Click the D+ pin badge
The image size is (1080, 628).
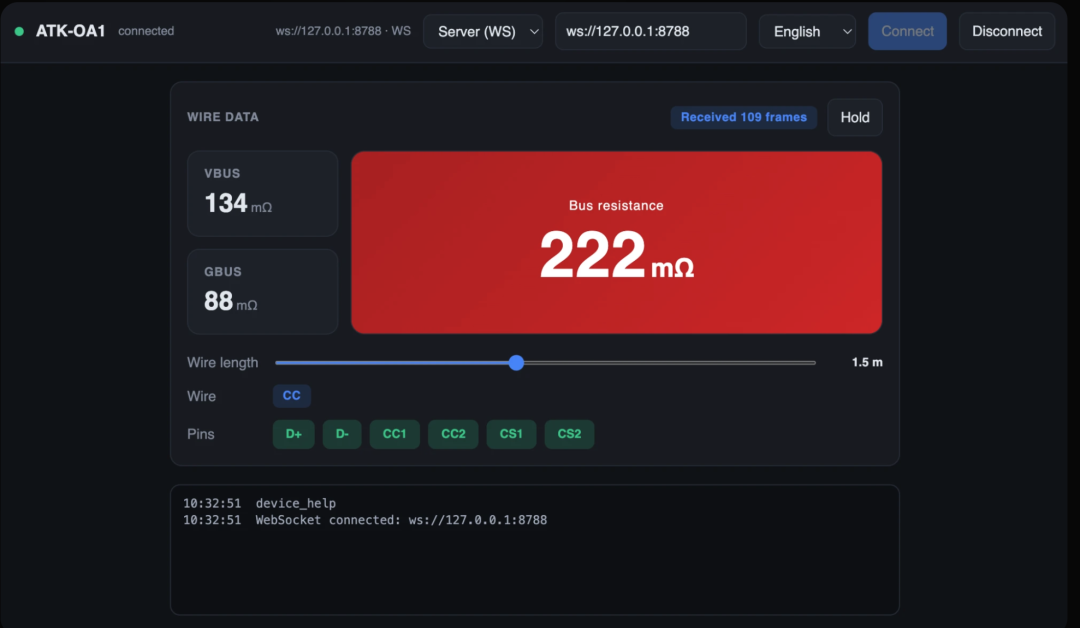293,435
